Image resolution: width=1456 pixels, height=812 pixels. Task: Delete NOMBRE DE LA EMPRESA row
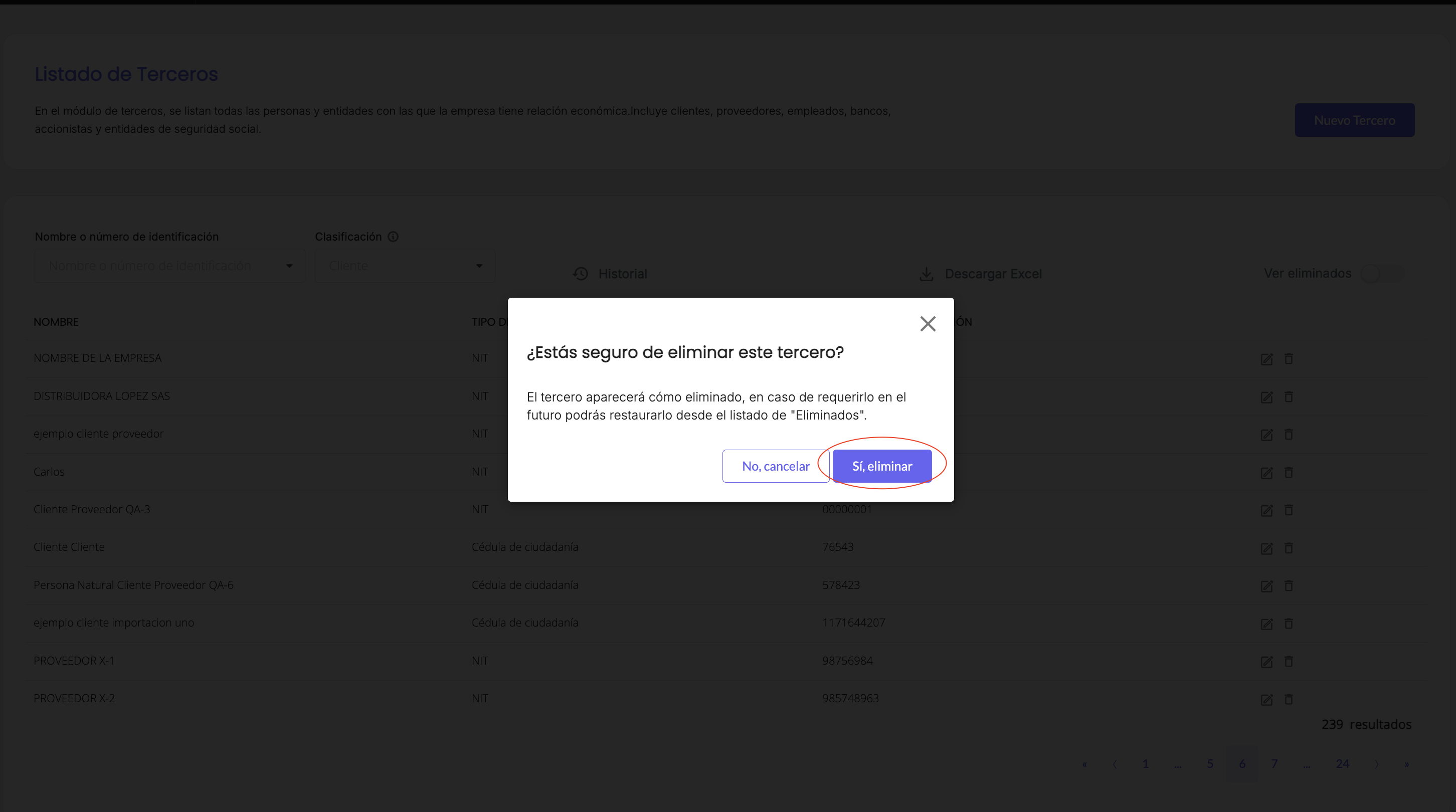click(1288, 359)
